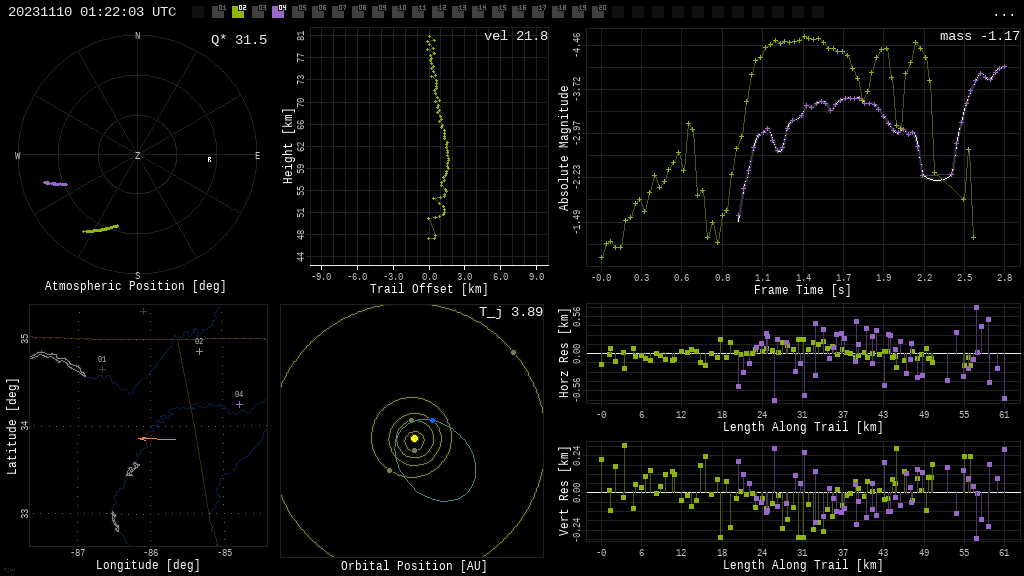The image size is (1024, 576).
Task: Select station square 13
Action: point(457,12)
